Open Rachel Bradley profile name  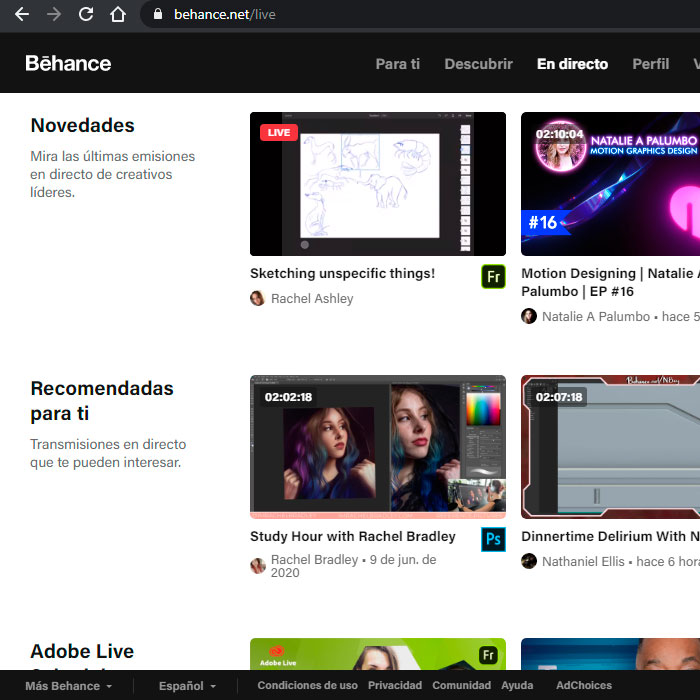pyautogui.click(x=314, y=559)
